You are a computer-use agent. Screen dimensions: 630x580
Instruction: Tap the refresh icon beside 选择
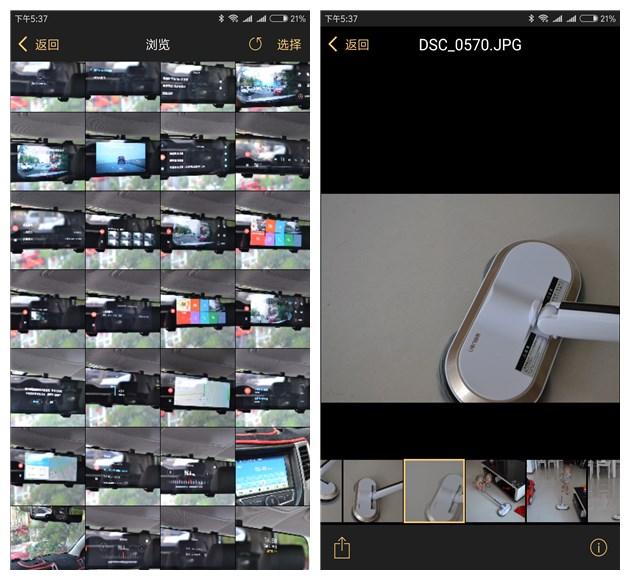tap(255, 44)
